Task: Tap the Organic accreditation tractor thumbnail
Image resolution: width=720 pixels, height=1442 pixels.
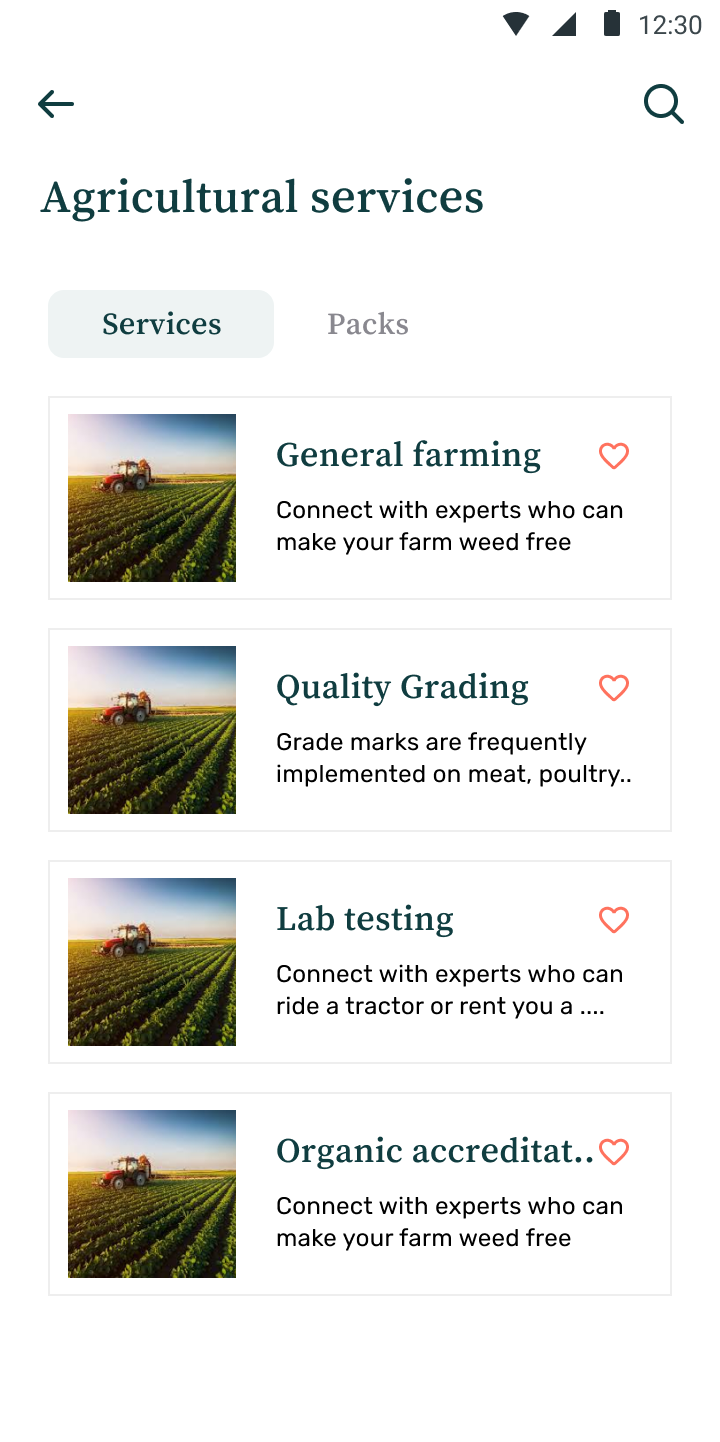Action: point(152,1194)
